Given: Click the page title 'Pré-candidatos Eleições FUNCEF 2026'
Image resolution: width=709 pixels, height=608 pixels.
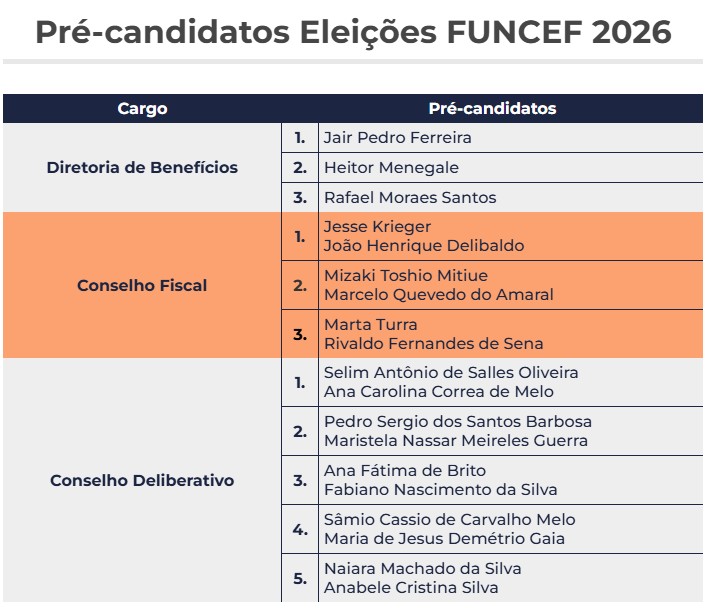Looking at the screenshot, I should coord(353,32).
